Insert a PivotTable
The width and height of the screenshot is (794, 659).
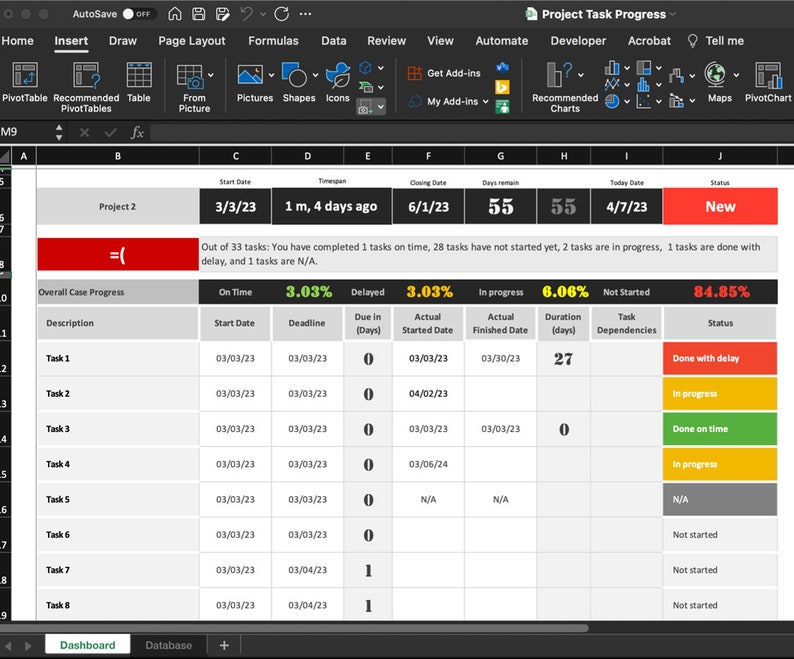[x=25, y=82]
